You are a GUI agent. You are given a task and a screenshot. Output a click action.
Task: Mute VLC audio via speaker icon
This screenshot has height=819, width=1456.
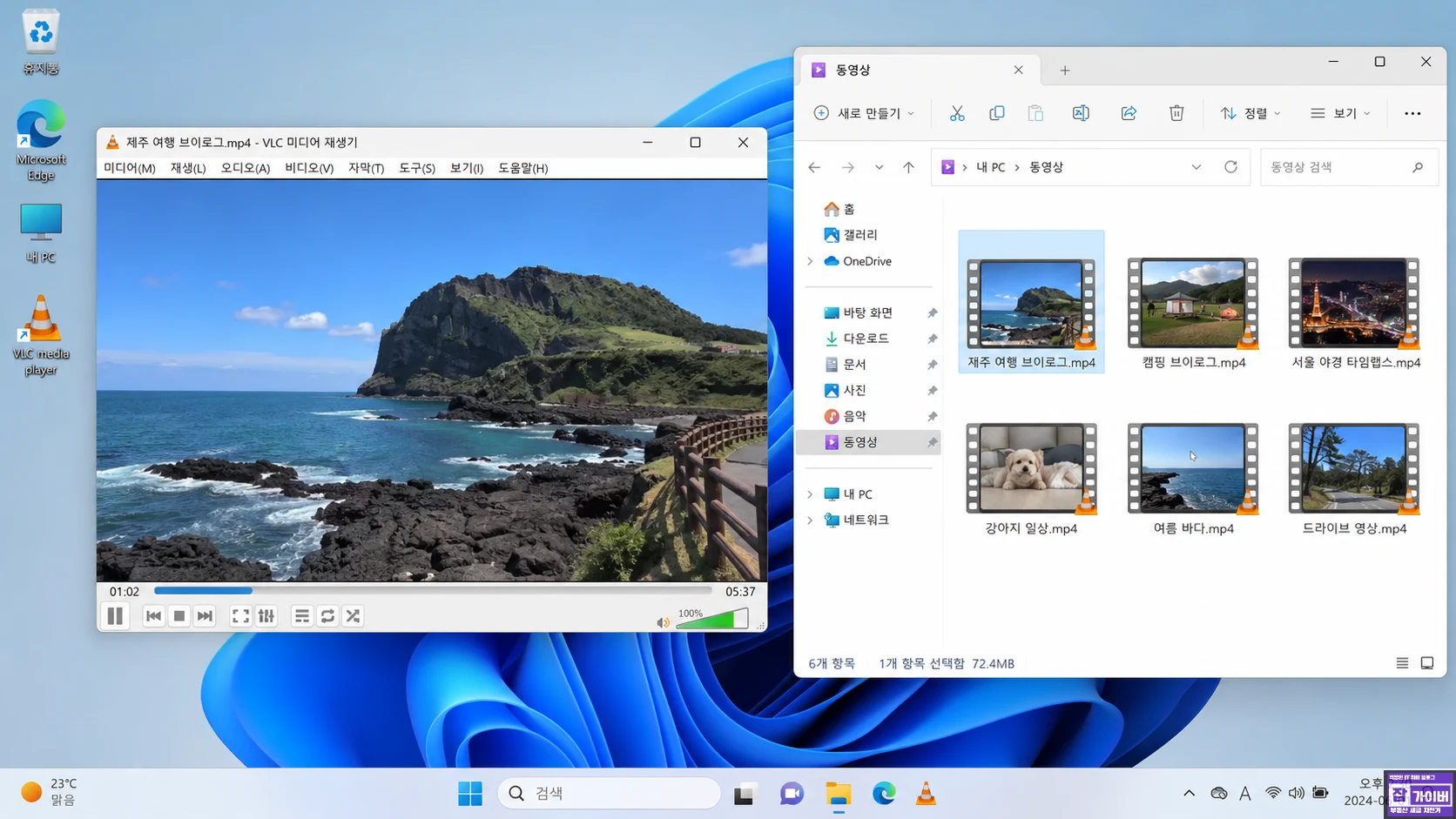[x=663, y=622]
